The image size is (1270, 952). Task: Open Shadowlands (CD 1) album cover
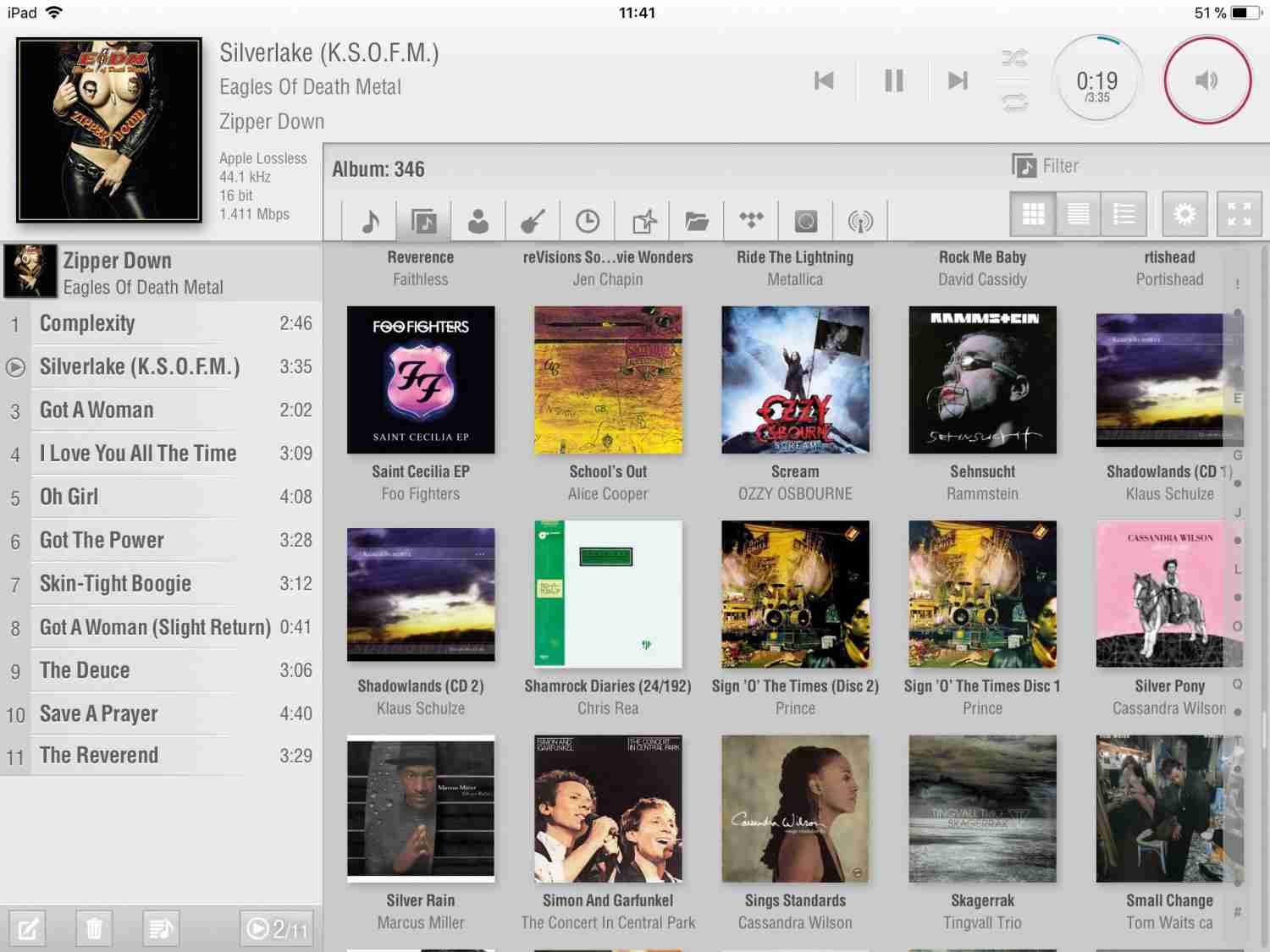(x=1169, y=380)
